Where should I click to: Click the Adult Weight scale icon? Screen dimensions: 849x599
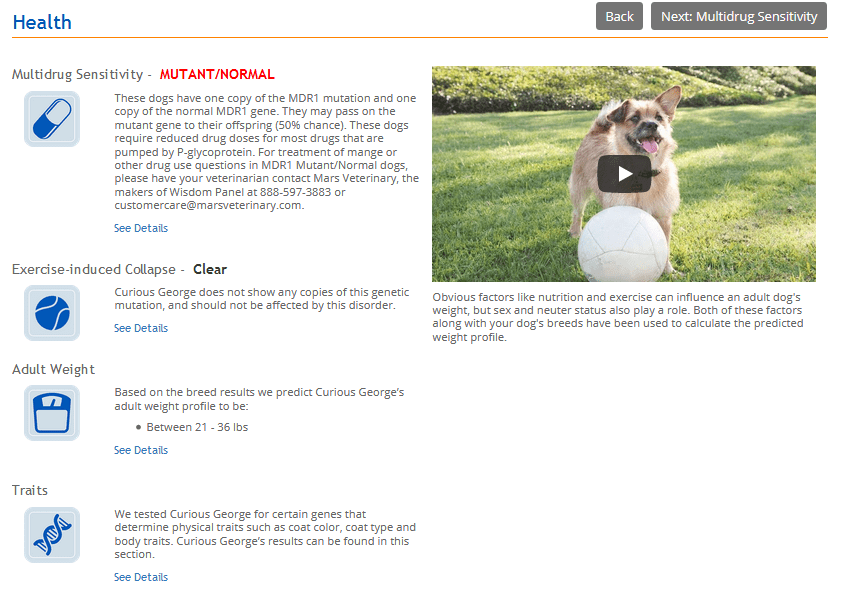[x=52, y=413]
